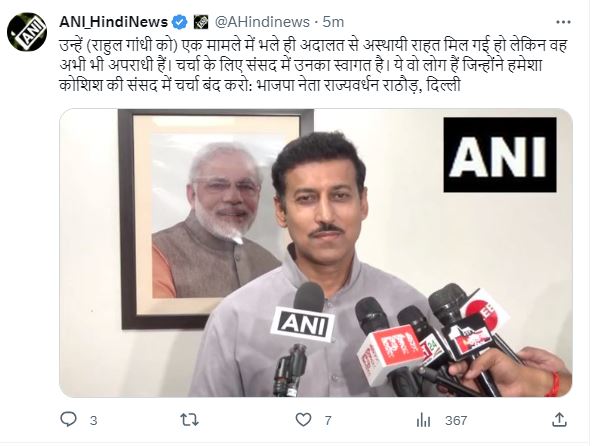Repost this tweet using retweet icon

point(189,420)
